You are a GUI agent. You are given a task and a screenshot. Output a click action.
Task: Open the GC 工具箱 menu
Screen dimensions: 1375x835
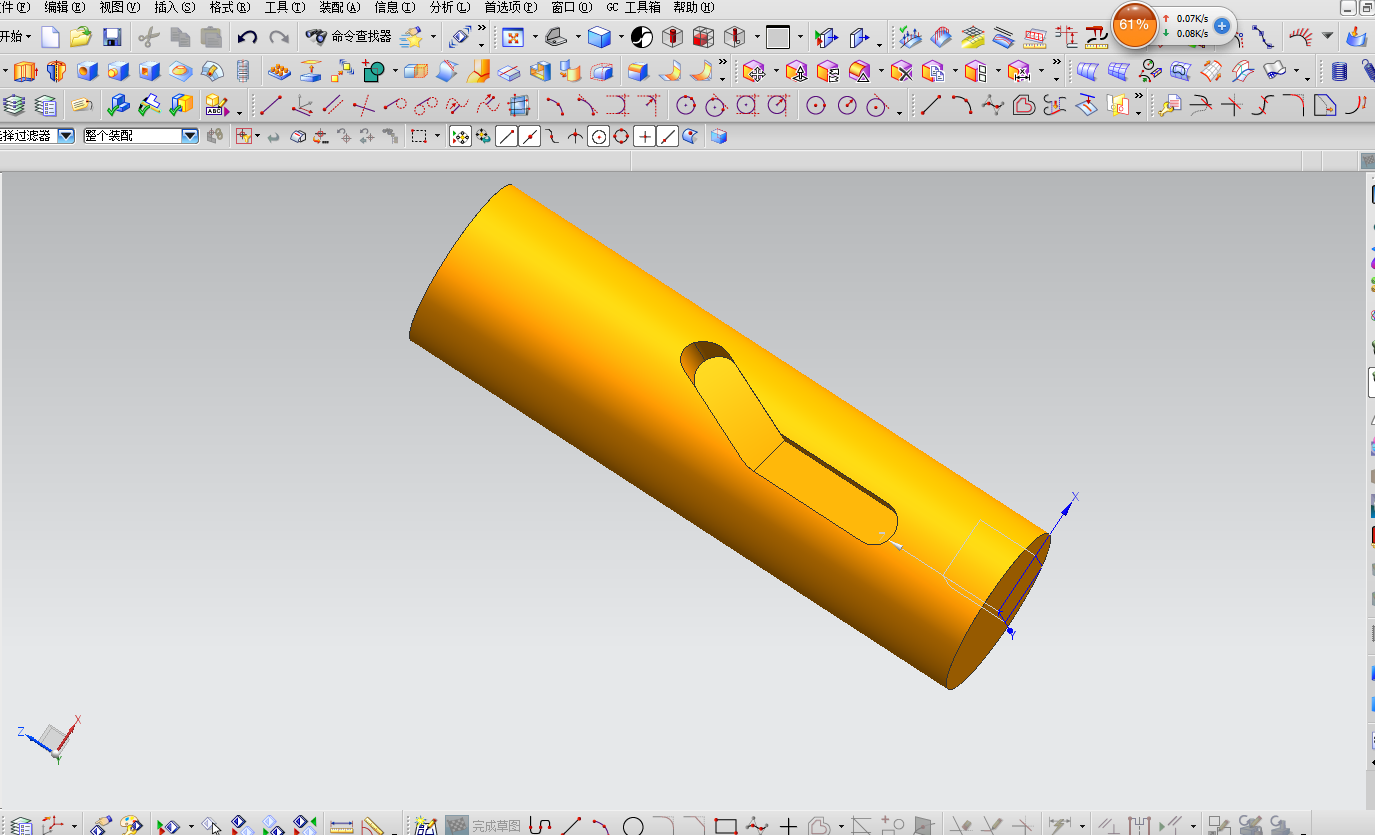pyautogui.click(x=633, y=7)
